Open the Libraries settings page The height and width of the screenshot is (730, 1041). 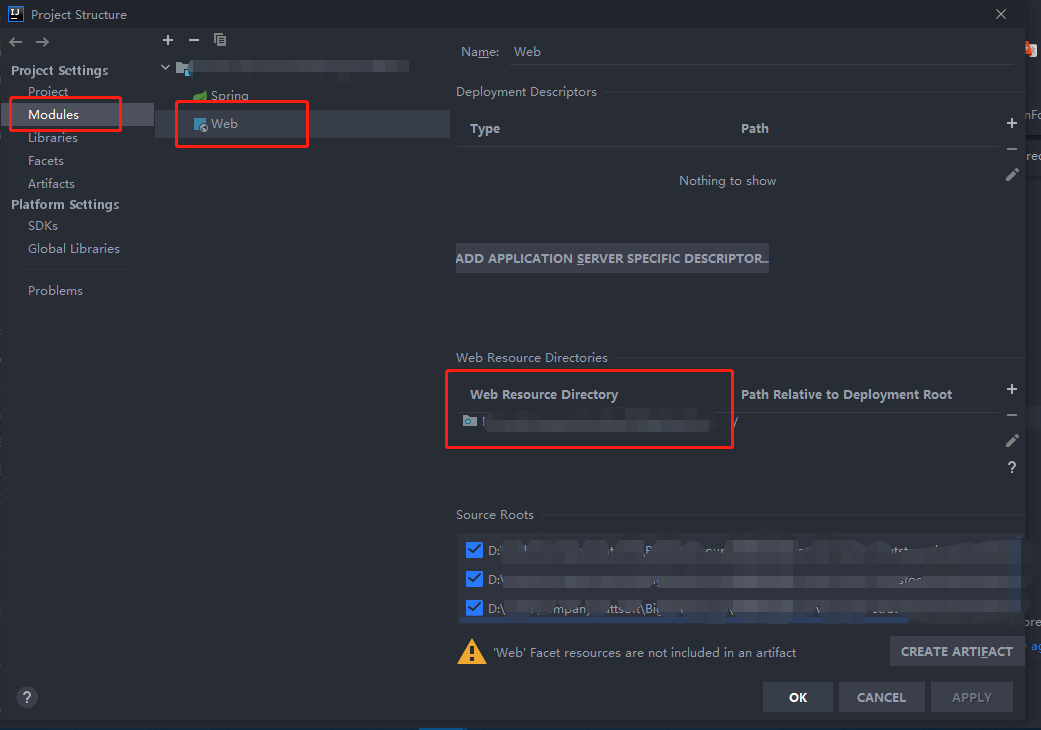(52, 138)
